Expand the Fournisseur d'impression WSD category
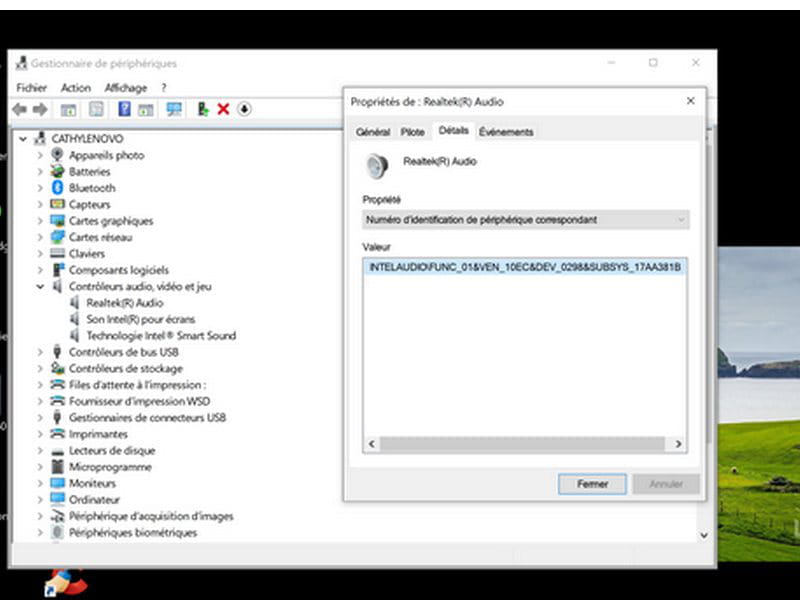Screen dimensions: 800x600 pos(40,401)
